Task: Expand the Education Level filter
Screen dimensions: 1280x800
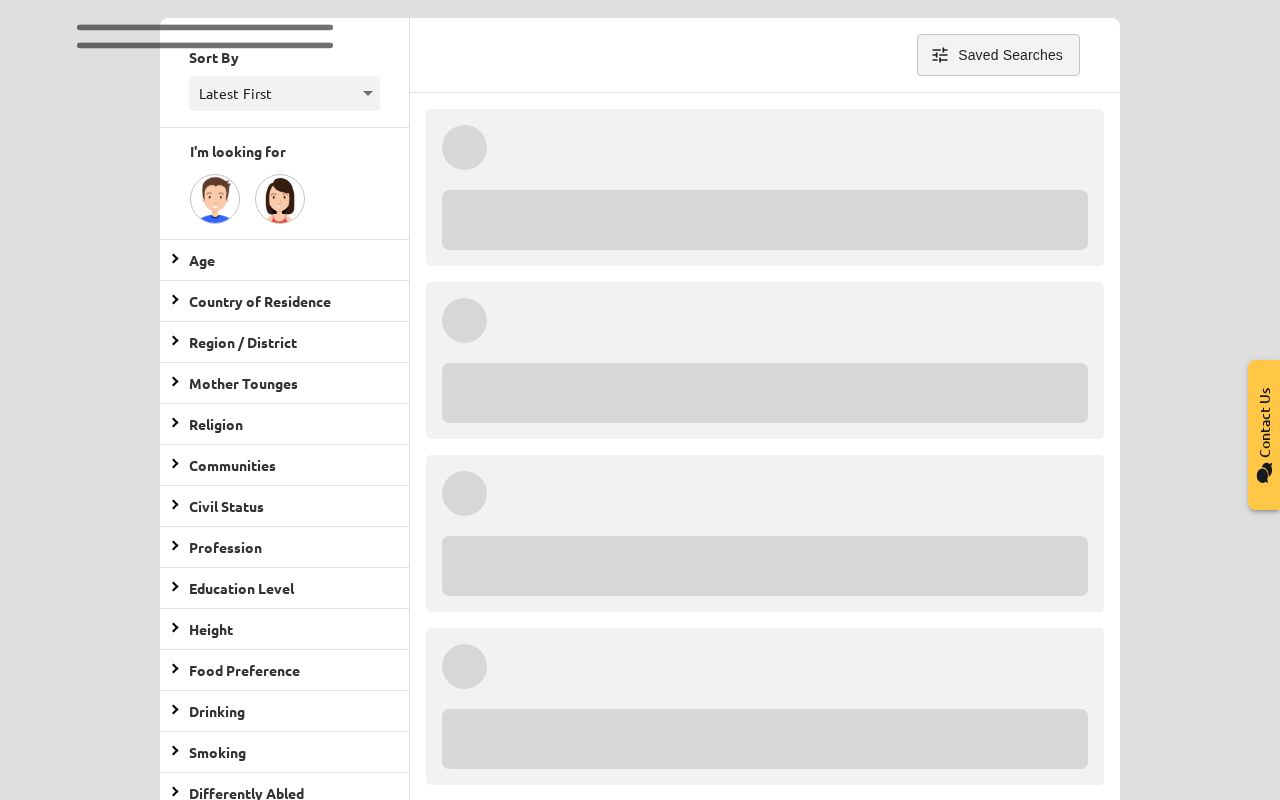Action: pos(241,588)
